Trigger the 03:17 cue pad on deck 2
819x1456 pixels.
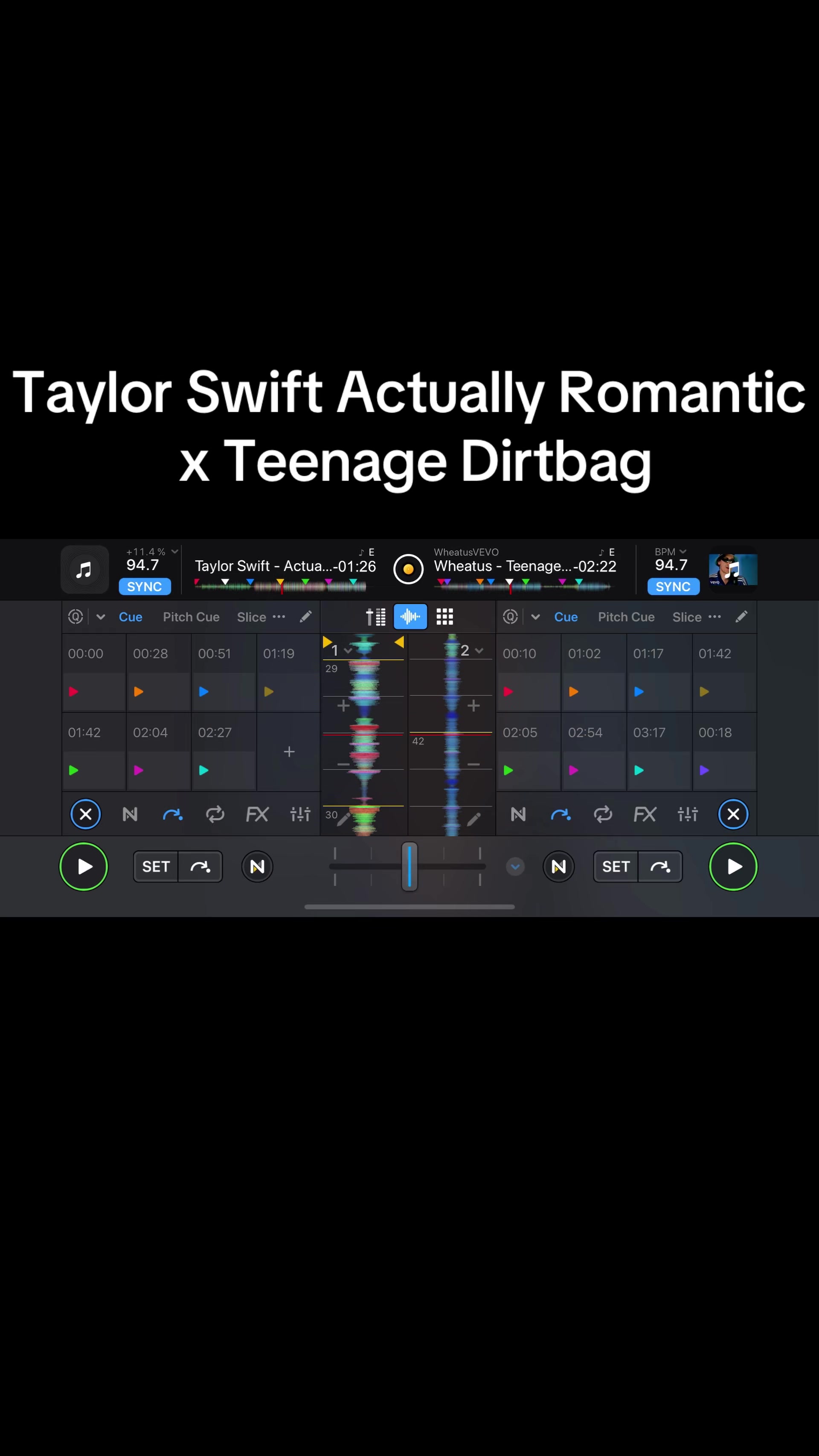(x=659, y=752)
